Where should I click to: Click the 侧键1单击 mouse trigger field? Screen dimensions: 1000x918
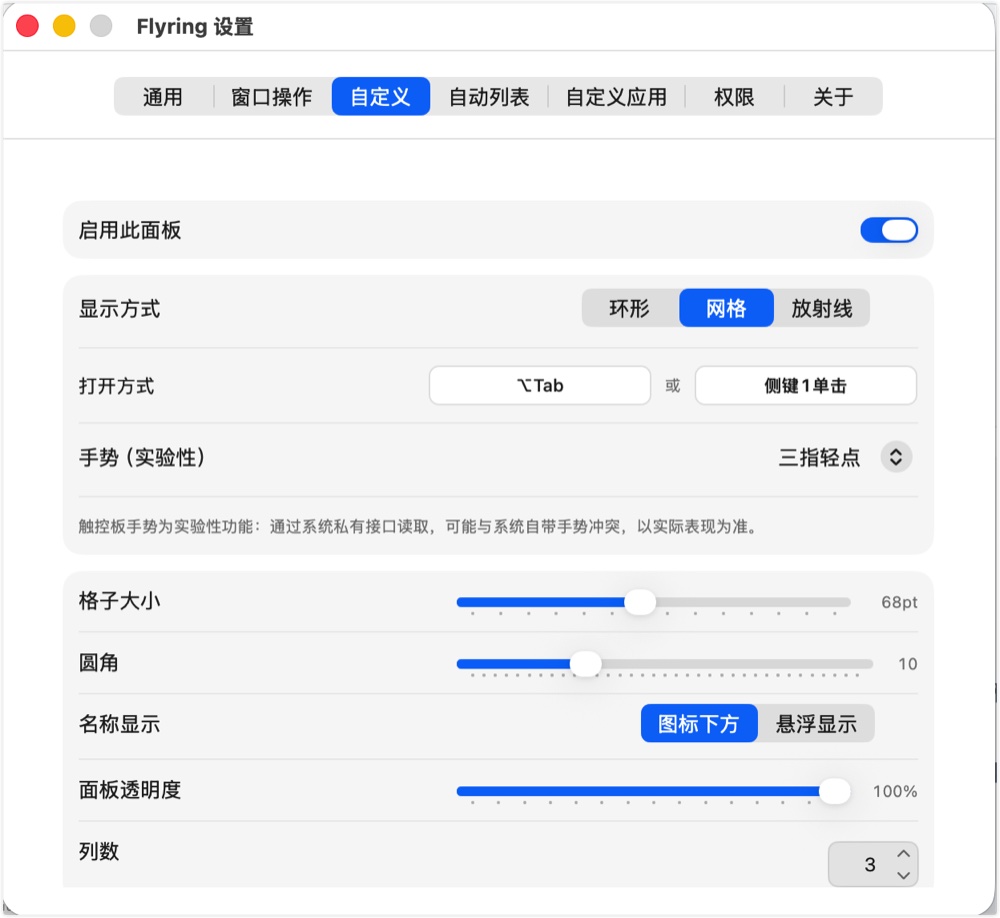tap(805, 385)
